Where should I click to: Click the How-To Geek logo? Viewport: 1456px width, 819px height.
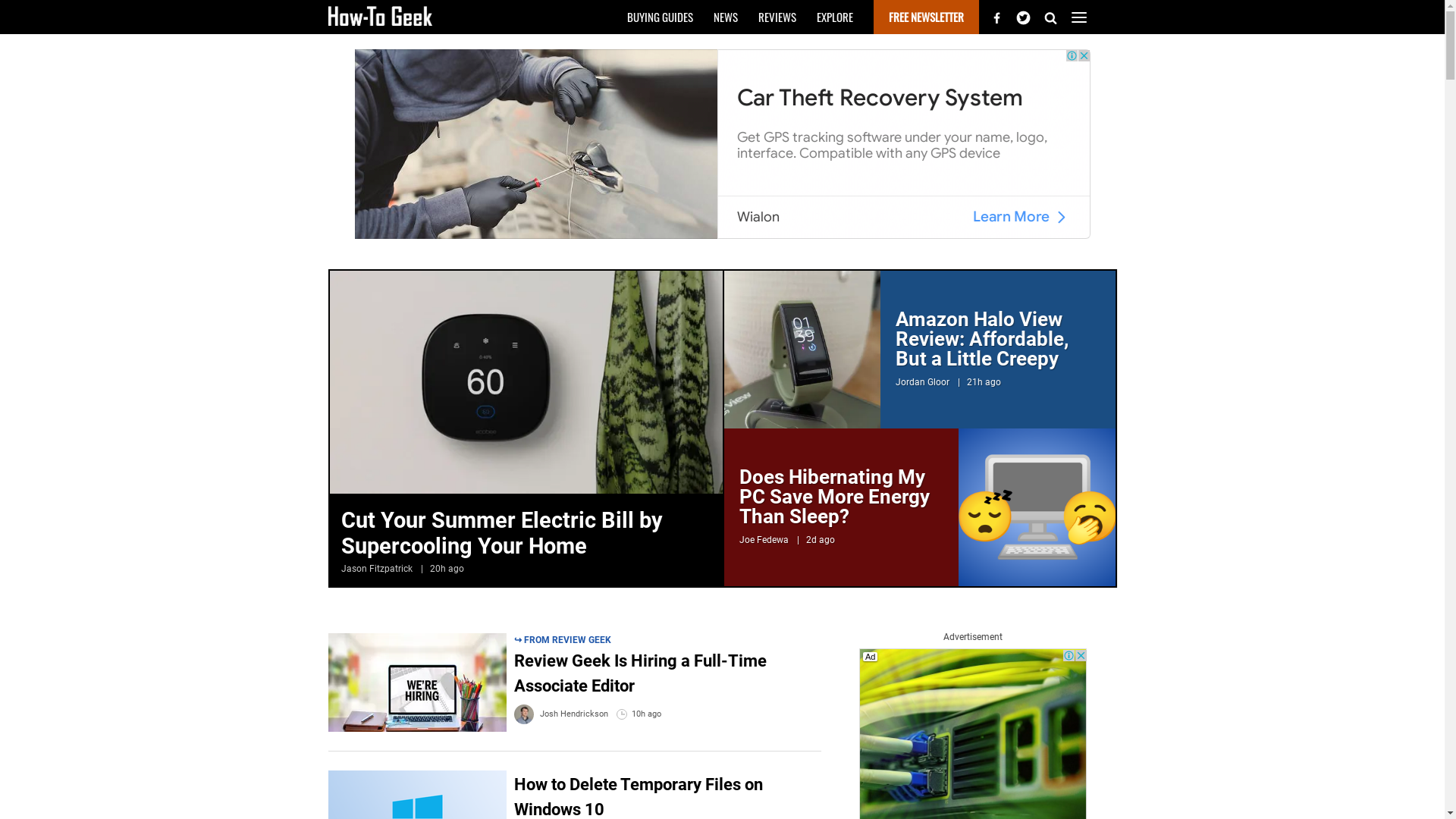point(379,16)
